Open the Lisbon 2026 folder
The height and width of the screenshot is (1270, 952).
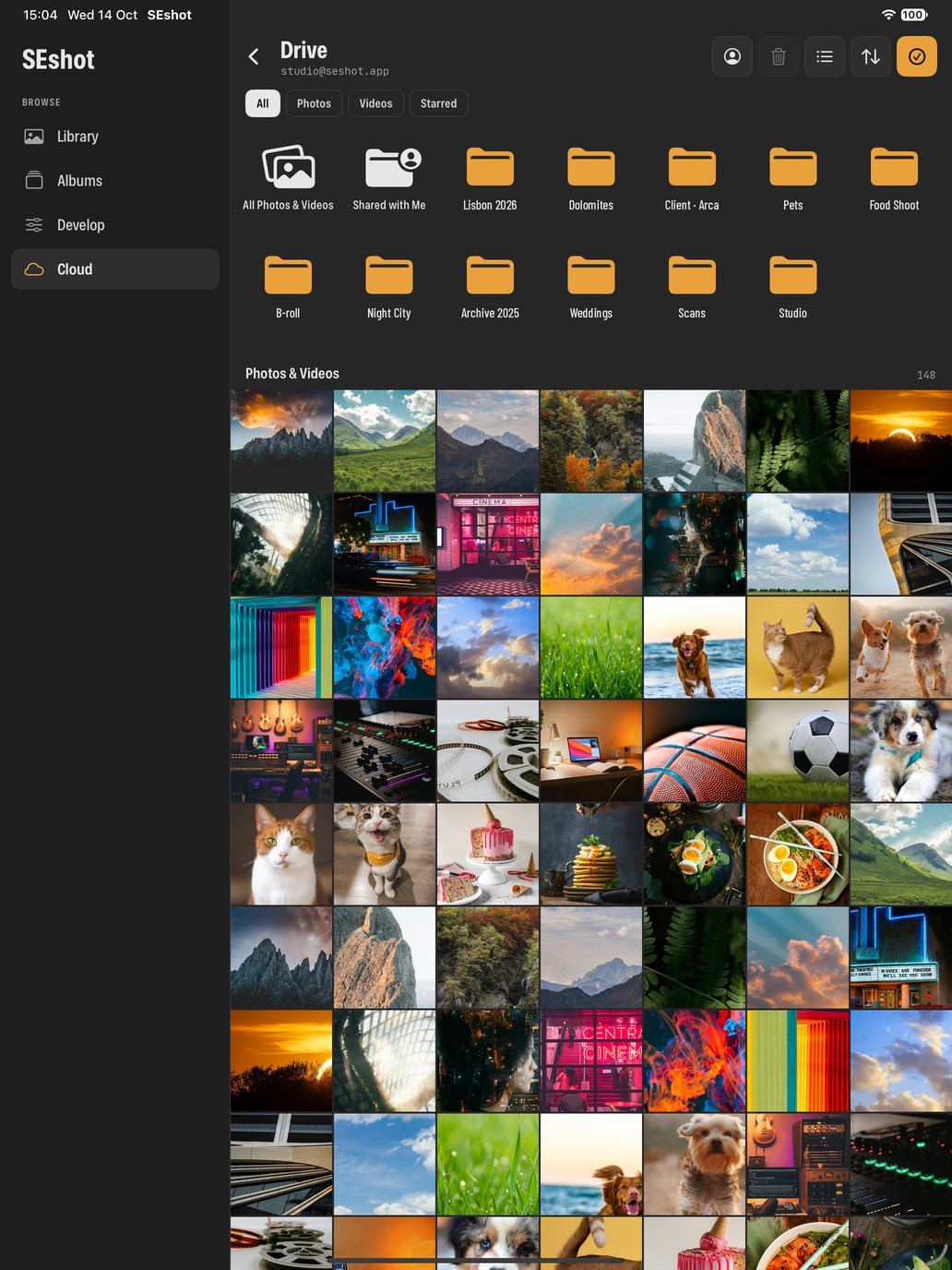pos(490,178)
